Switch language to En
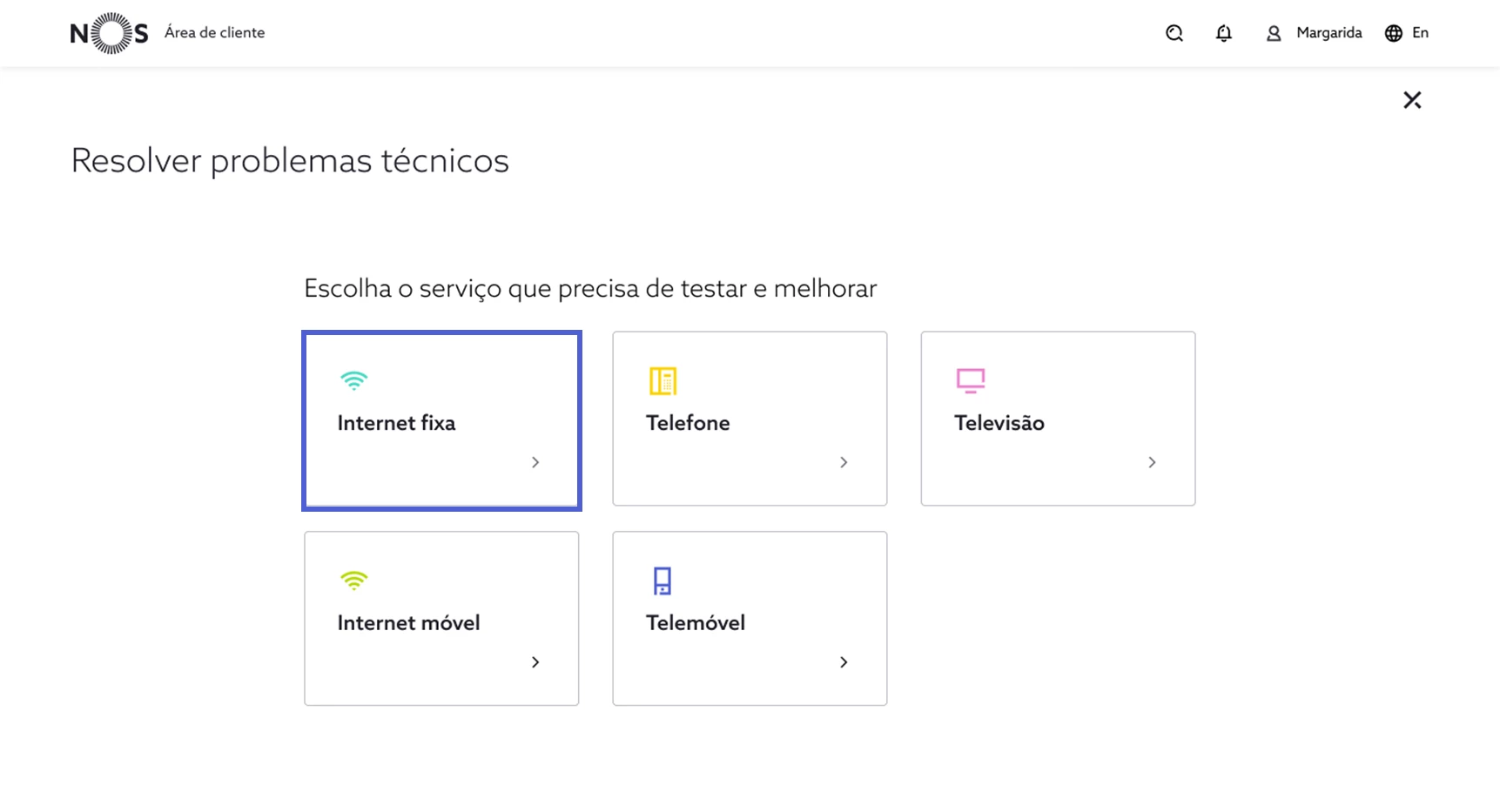 [1420, 33]
